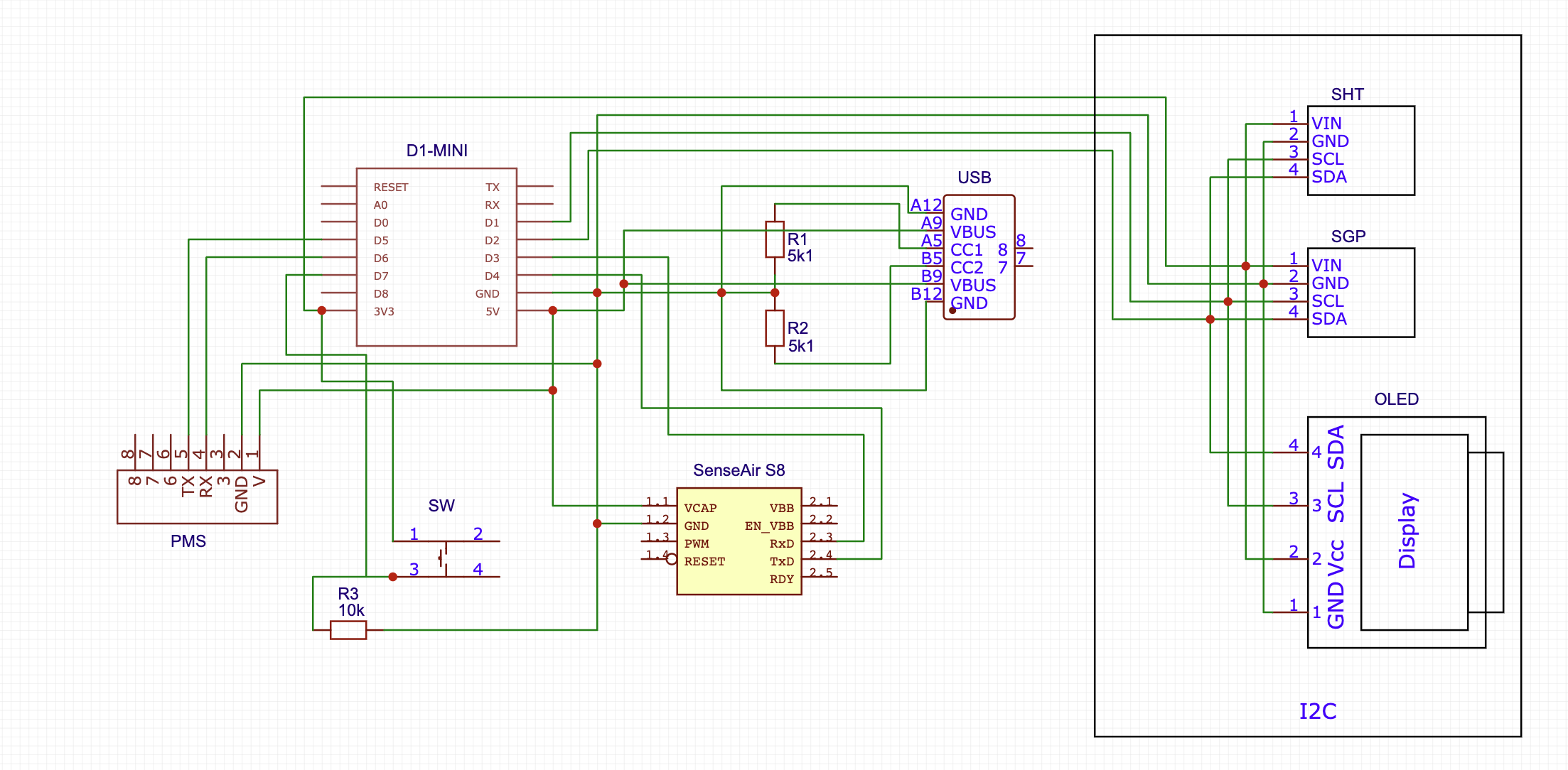
Task: Select the I2C group label text
Action: [x=1317, y=711]
